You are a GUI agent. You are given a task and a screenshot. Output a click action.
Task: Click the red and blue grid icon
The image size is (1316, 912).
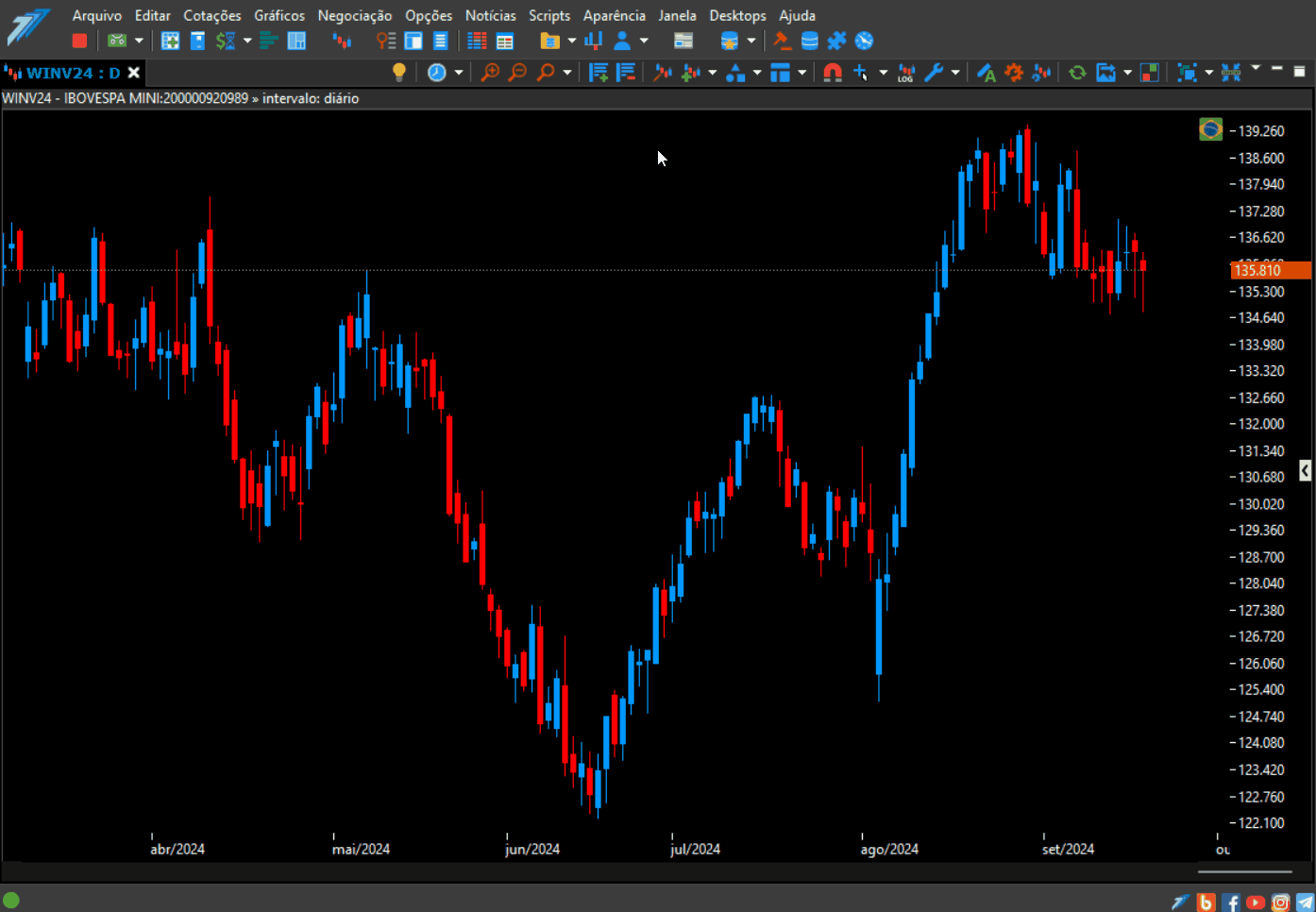(478, 41)
